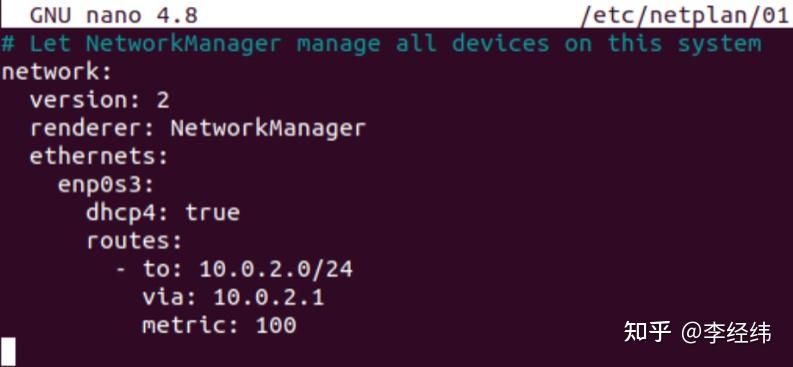Click the white cursor block on last line

9,351
